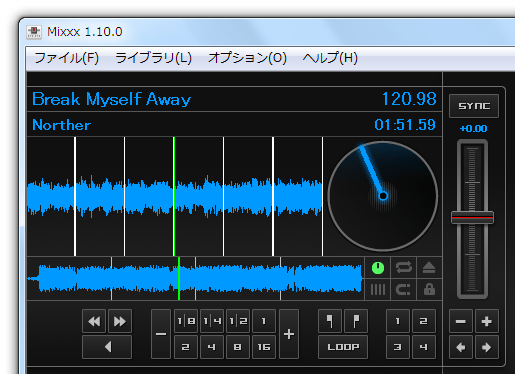Click the pitch rate slider handle
The image size is (515, 374).
[x=472, y=218]
